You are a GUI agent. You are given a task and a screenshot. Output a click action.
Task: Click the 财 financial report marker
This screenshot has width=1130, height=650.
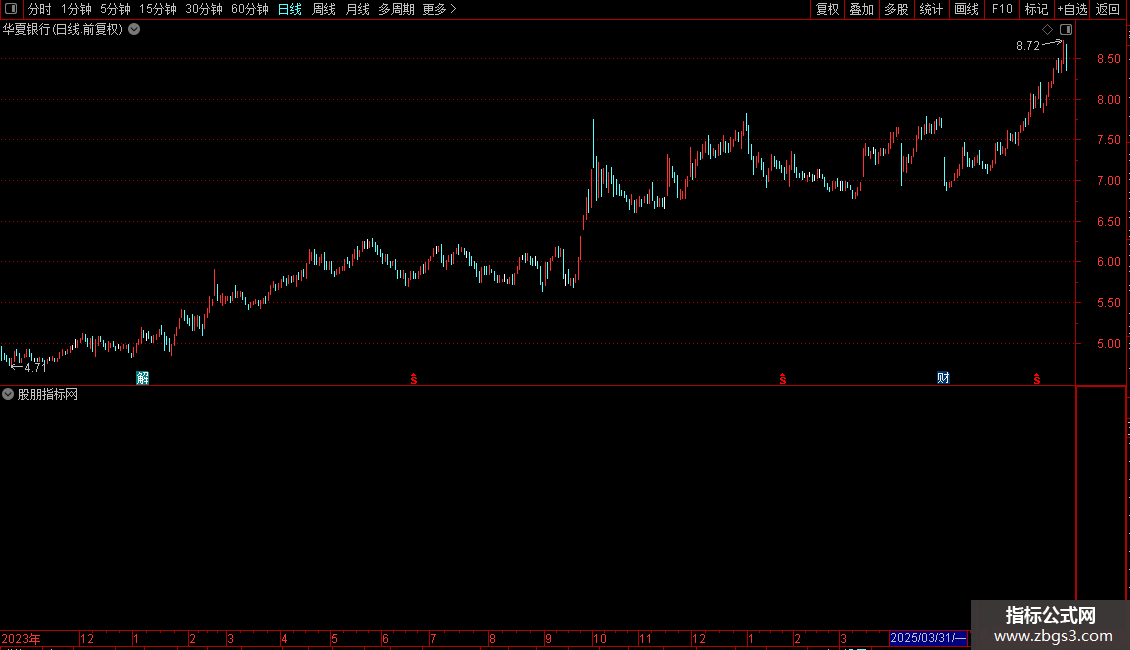[943, 378]
